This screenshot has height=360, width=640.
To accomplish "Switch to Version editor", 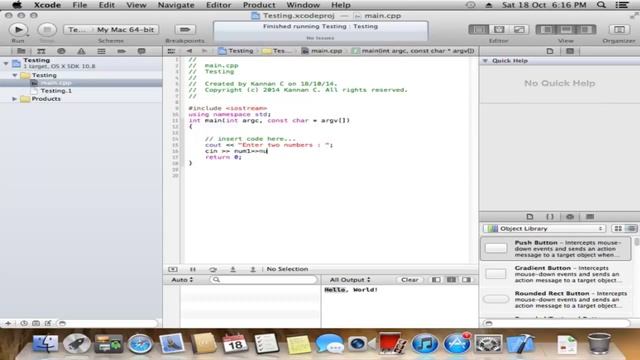I will click(x=519, y=29).
